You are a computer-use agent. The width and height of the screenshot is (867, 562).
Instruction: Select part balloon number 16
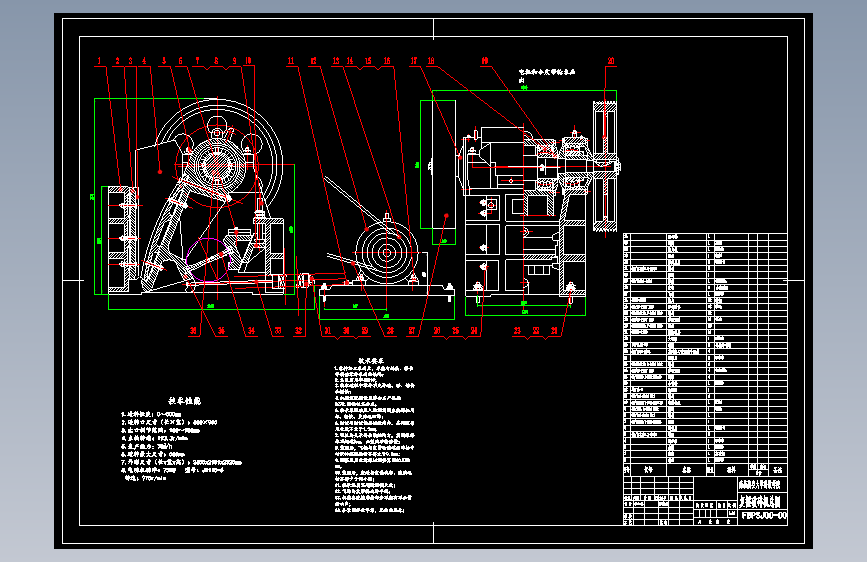point(387,61)
